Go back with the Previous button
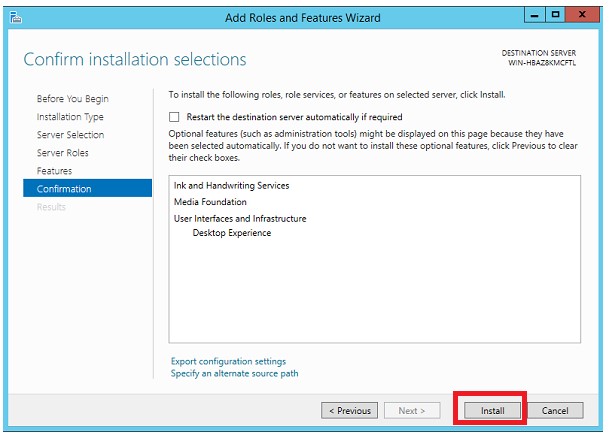The height and width of the screenshot is (441, 612). tap(349, 411)
